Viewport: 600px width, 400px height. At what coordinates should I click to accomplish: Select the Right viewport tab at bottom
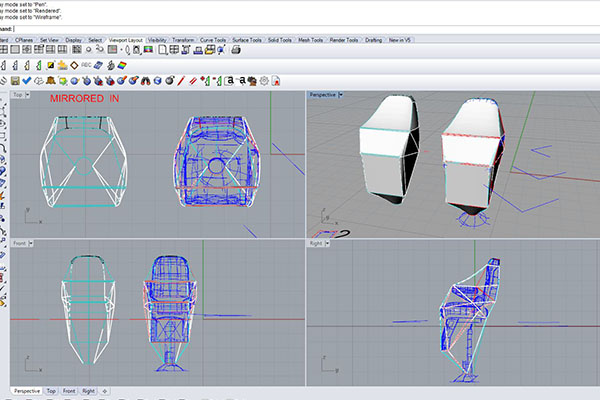pos(89,390)
